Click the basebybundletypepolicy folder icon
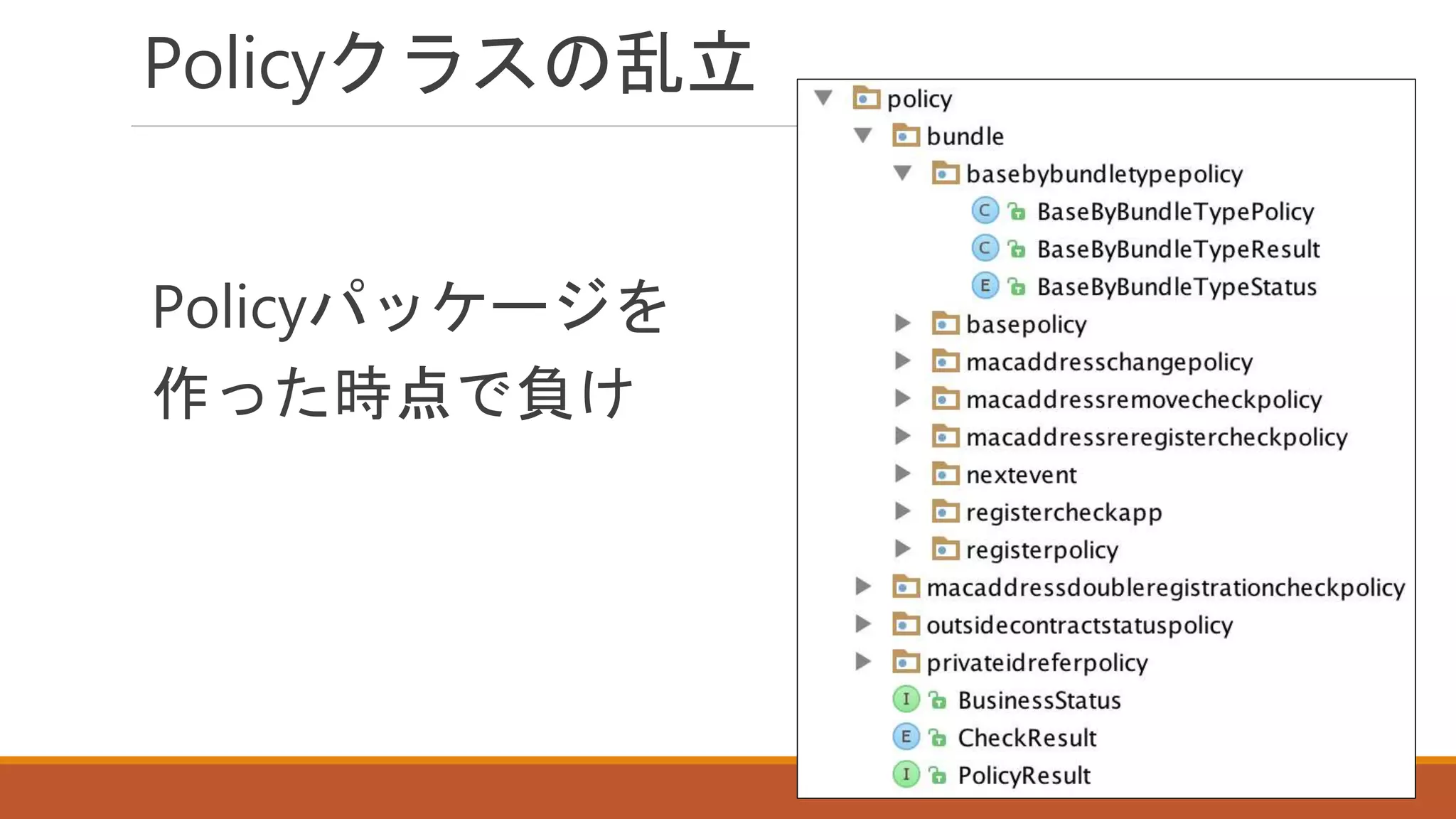Image resolution: width=1456 pixels, height=819 pixels. (x=946, y=173)
